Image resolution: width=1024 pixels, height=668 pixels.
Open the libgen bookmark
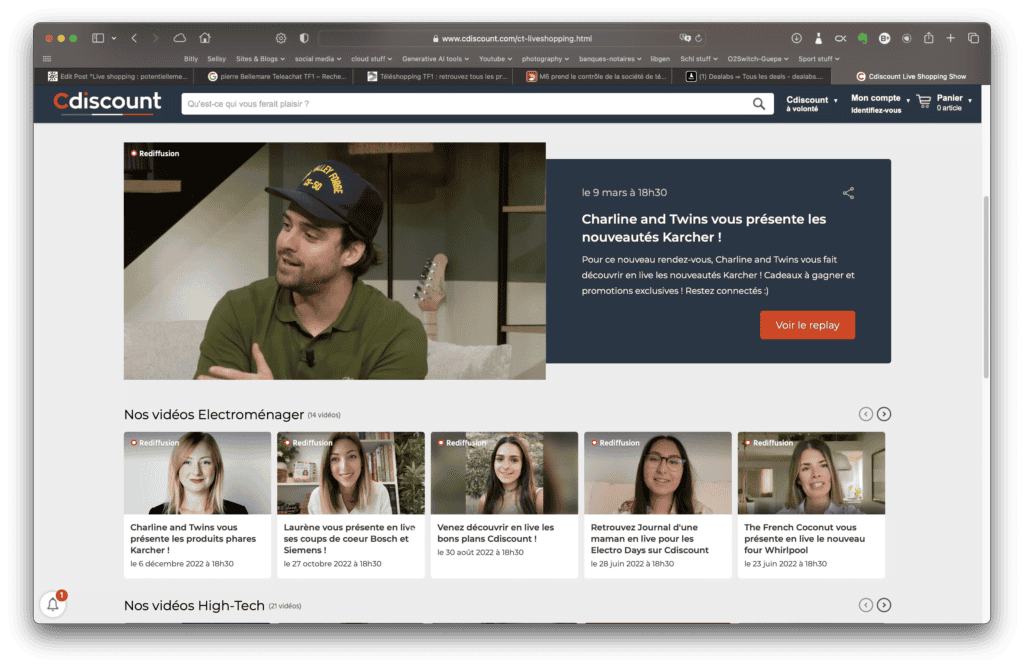point(660,59)
